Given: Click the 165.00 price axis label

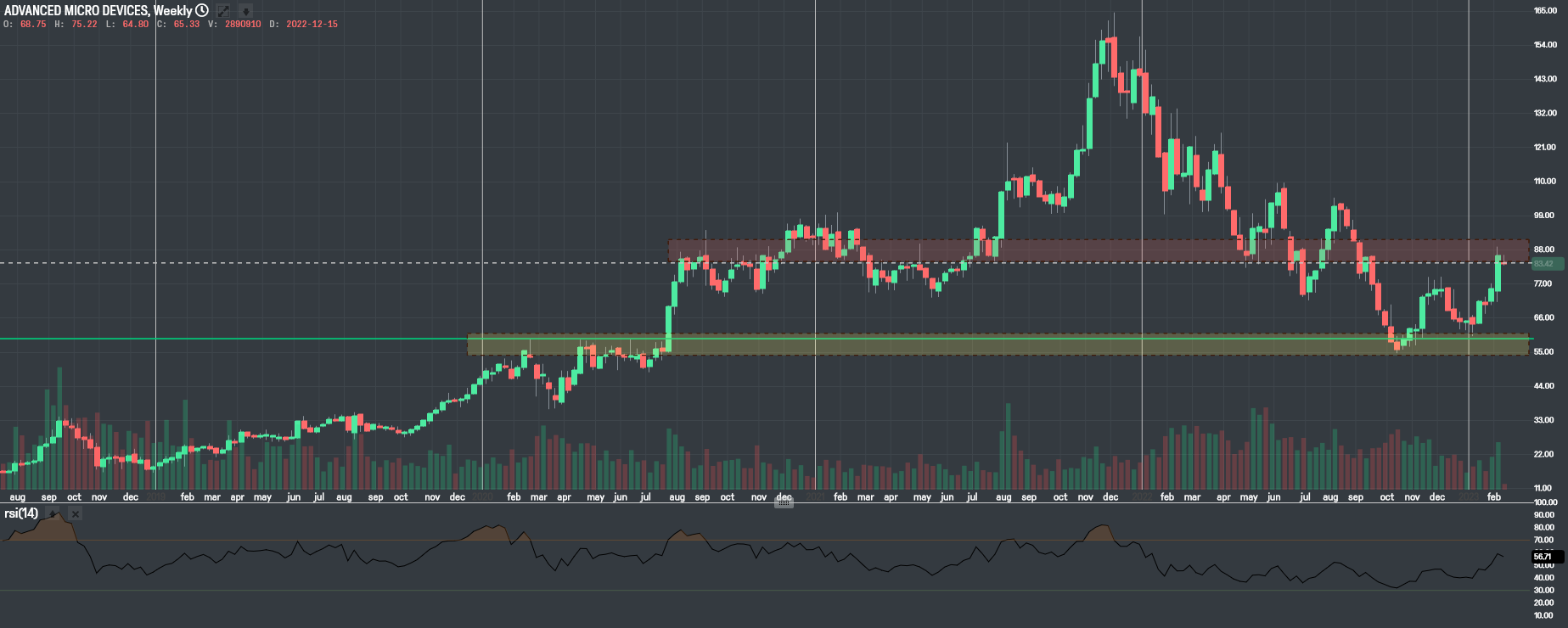Looking at the screenshot, I should coord(1545,10).
